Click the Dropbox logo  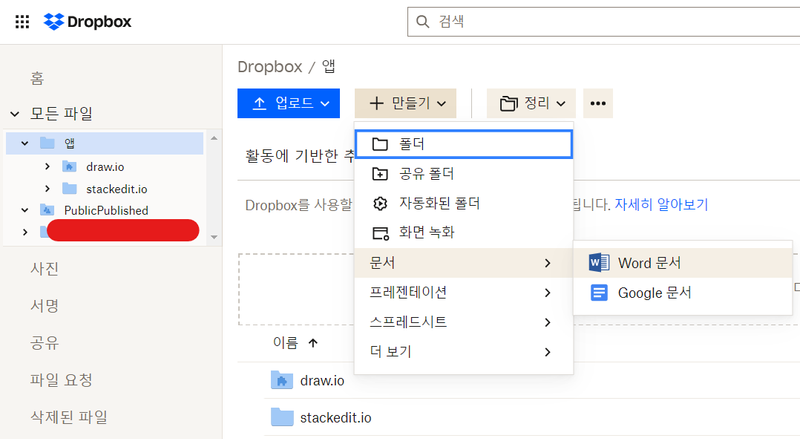click(x=87, y=21)
